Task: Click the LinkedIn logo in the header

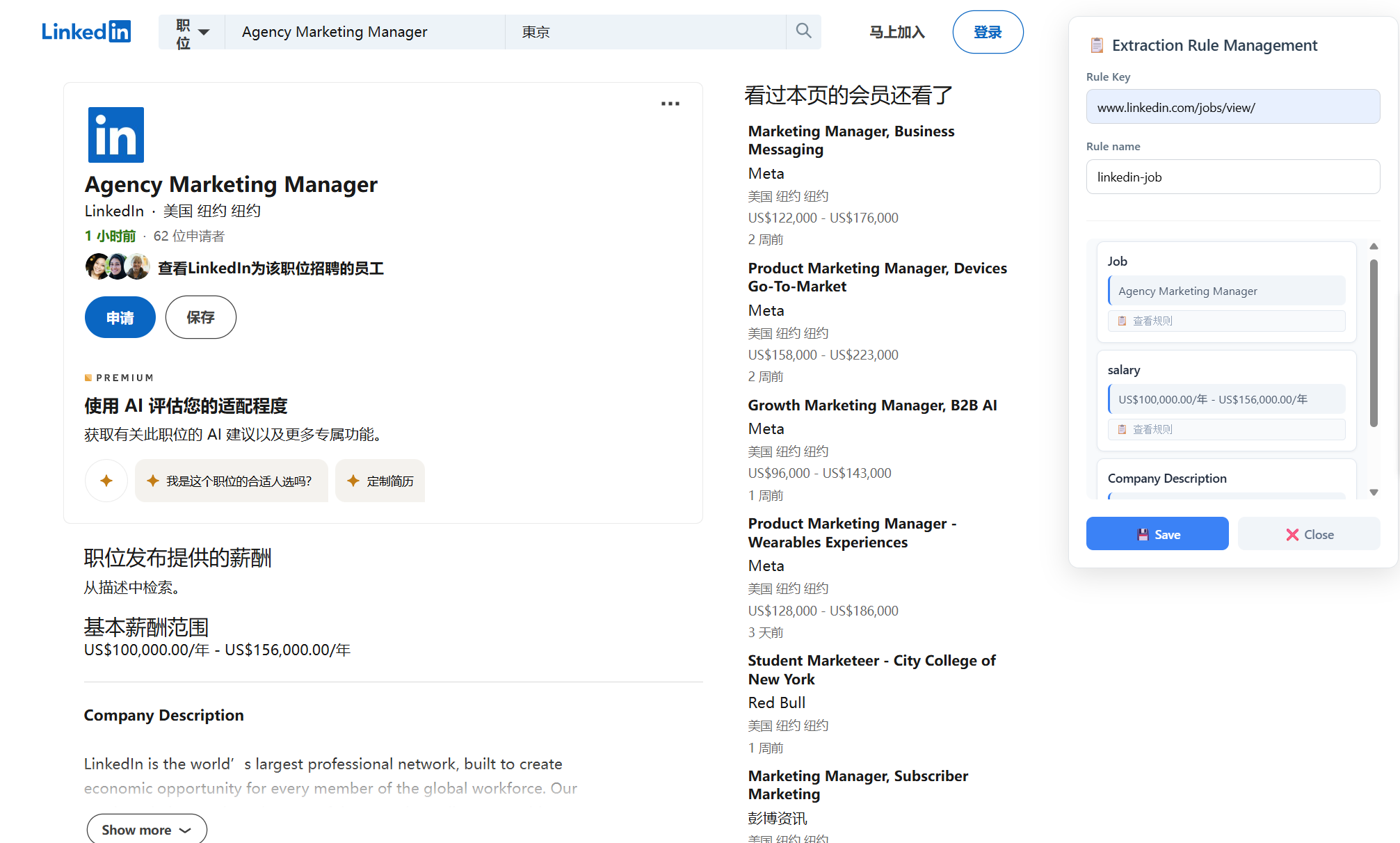Action: point(86,32)
